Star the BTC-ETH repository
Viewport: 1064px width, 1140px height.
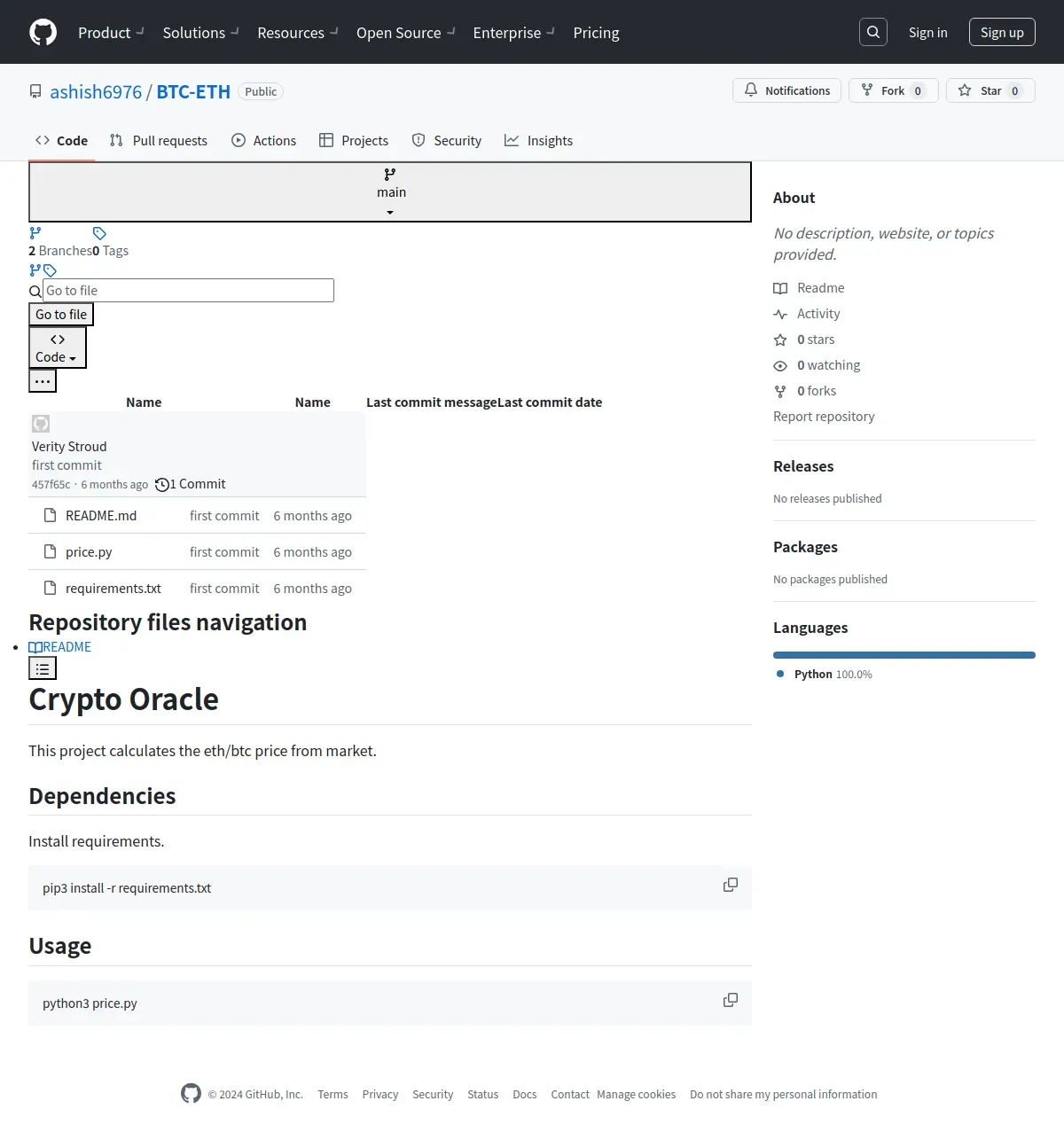(x=990, y=90)
